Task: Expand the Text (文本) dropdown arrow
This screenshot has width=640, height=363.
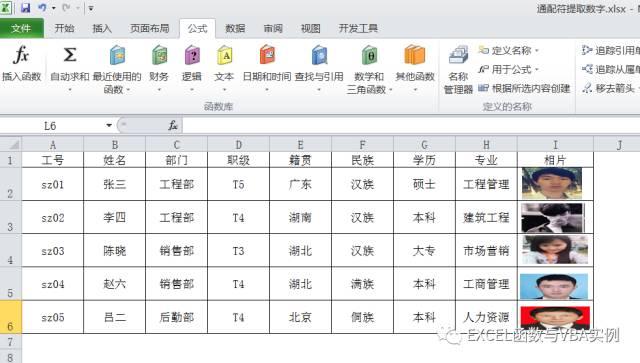Action: click(224, 89)
